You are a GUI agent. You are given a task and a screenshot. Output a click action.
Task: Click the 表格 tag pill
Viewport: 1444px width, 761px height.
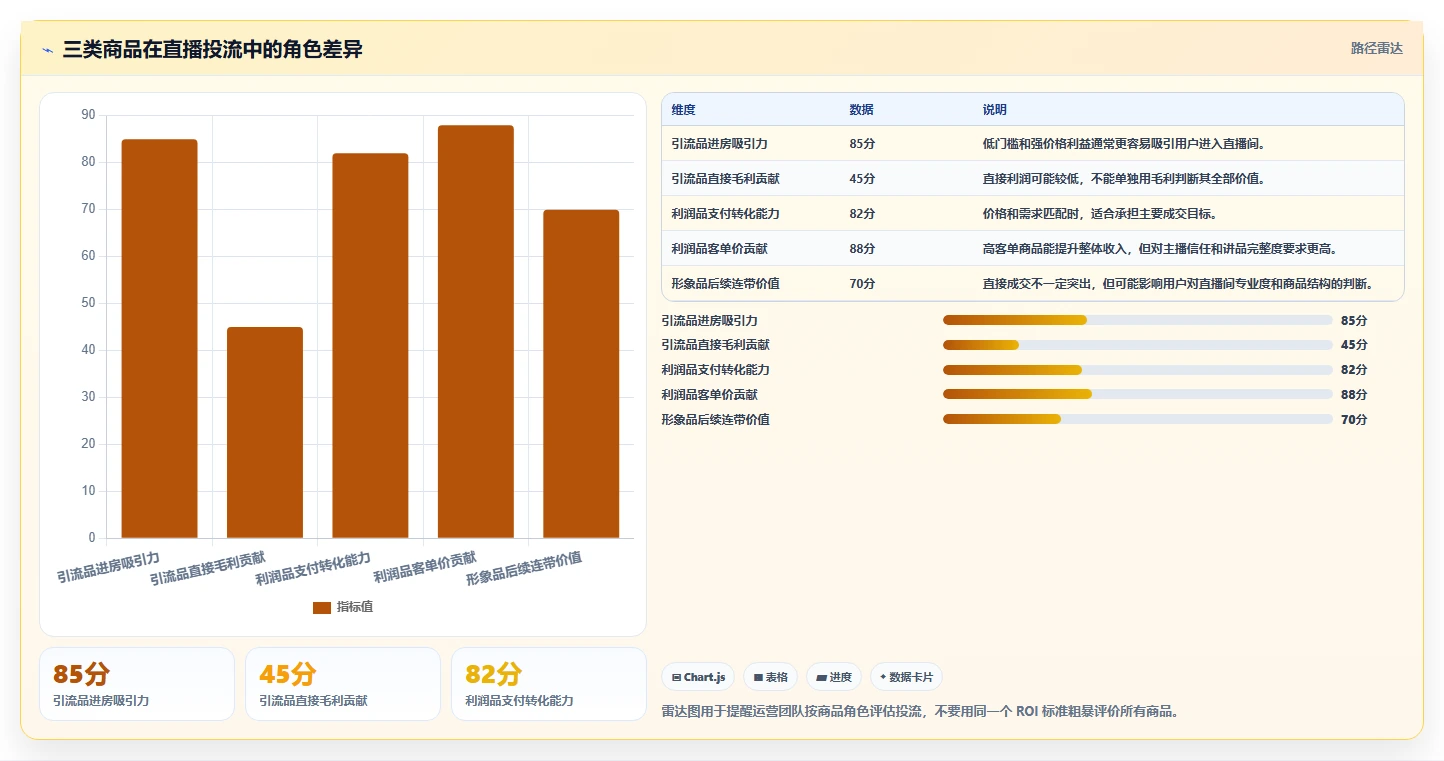[771, 677]
